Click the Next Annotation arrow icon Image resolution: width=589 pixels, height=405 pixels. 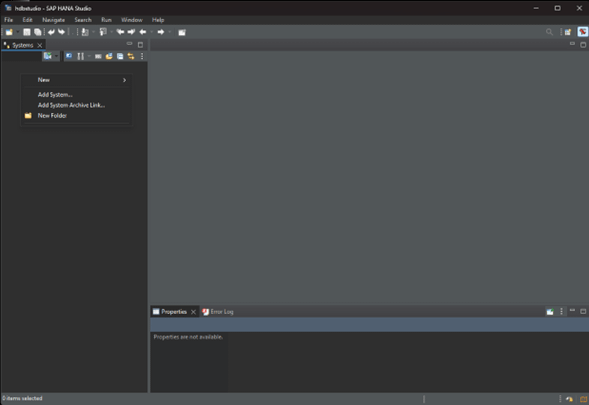[x=131, y=32]
